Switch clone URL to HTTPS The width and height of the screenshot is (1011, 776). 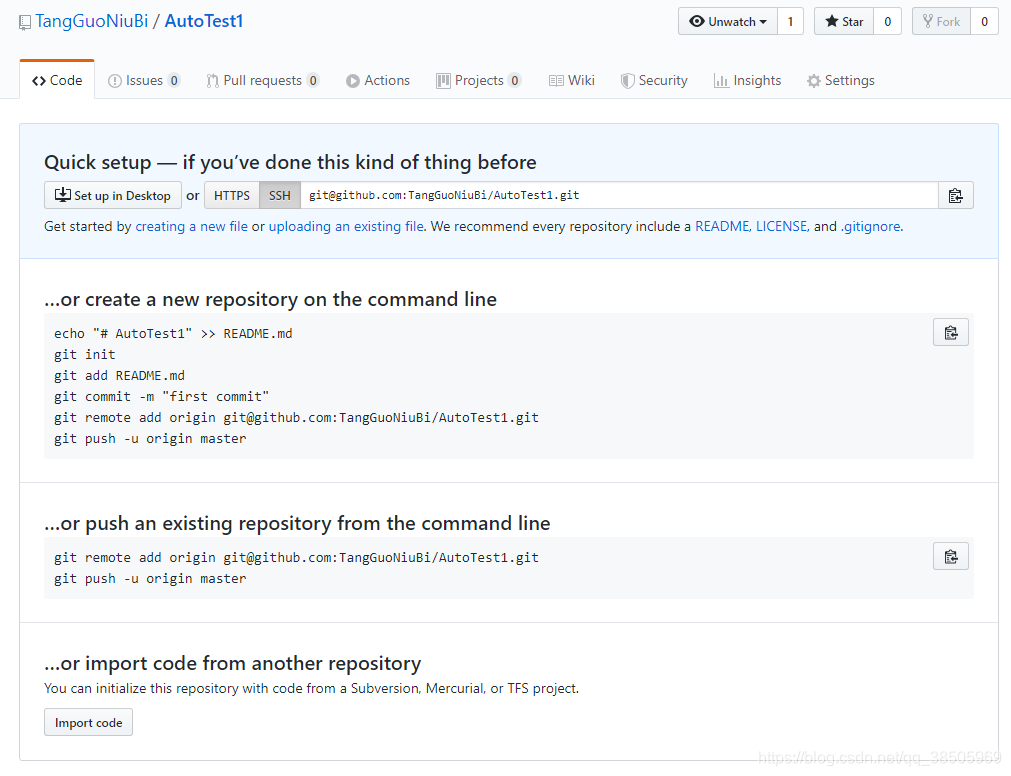(231, 195)
